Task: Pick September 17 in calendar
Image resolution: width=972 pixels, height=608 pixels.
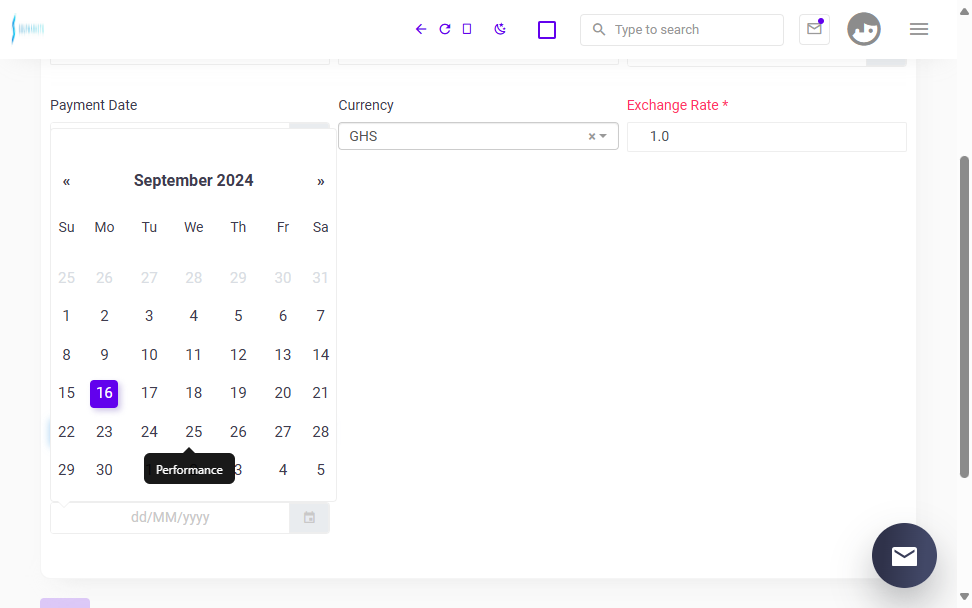Action: 149,393
